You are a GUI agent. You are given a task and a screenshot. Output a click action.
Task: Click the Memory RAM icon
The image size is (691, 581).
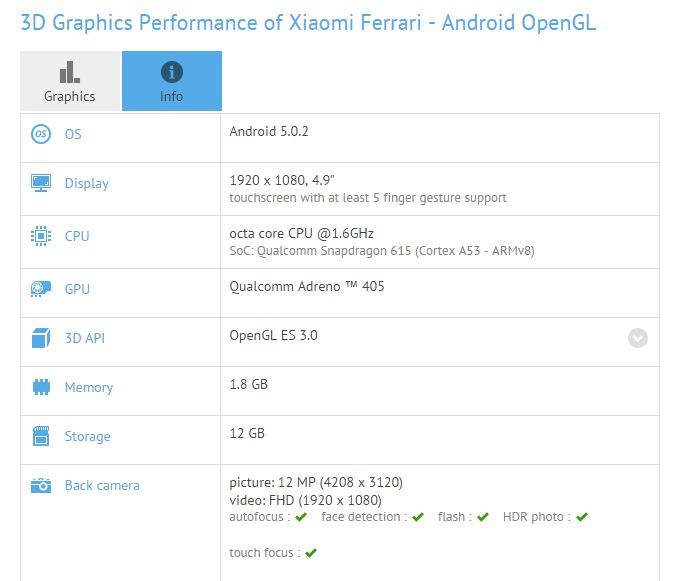click(x=41, y=387)
